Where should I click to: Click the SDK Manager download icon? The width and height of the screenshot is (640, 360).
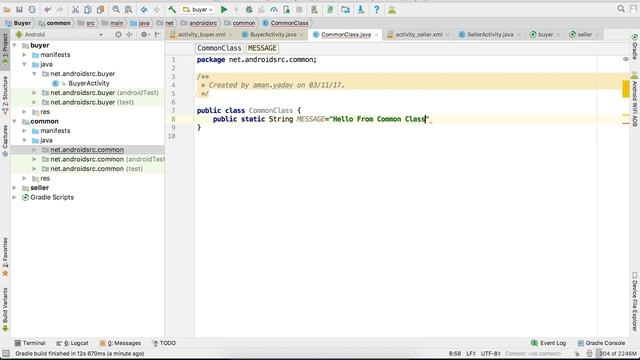click(x=361, y=9)
